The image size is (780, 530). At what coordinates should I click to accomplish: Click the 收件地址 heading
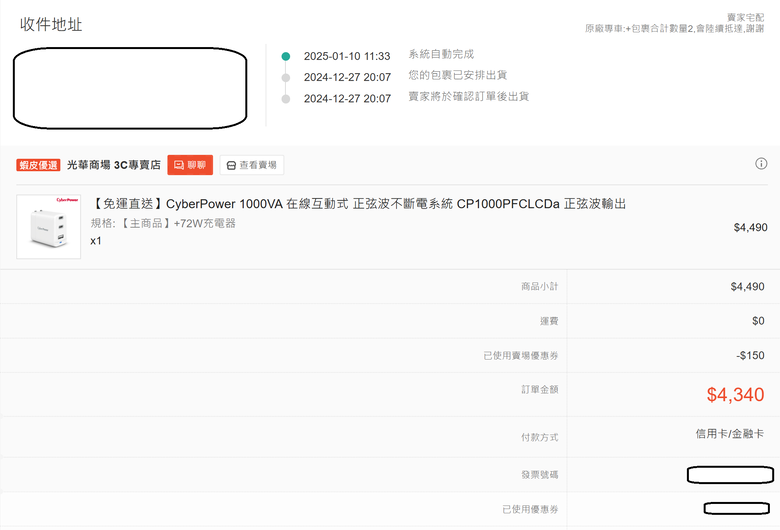coord(51,24)
